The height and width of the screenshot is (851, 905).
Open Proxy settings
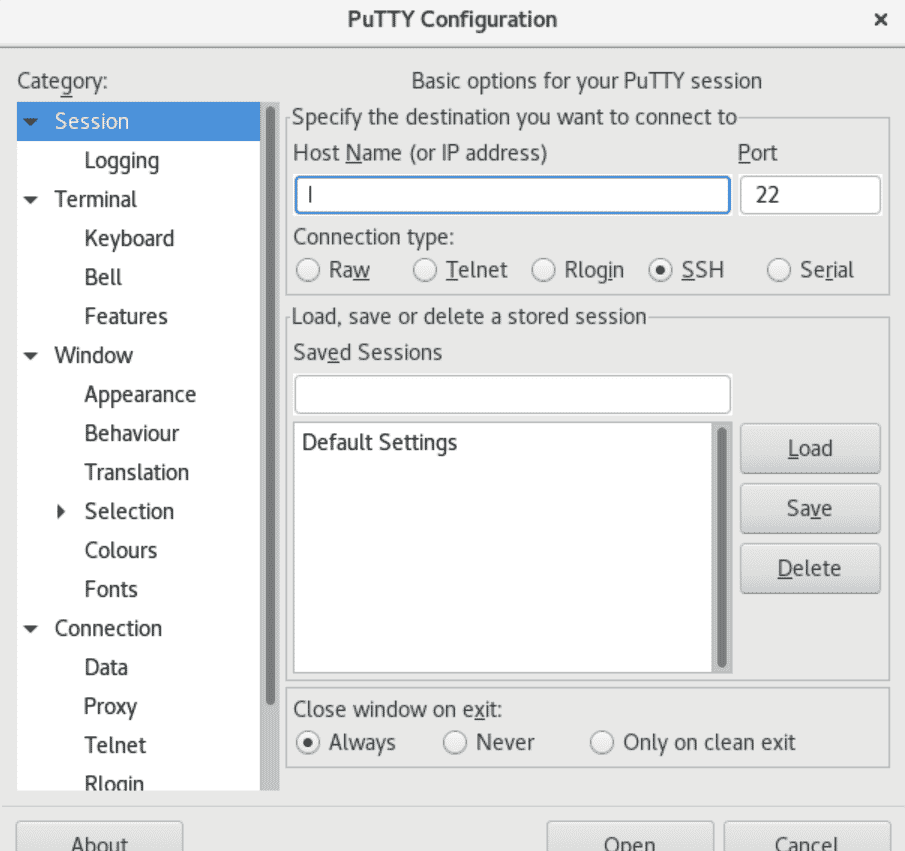pyautogui.click(x=110, y=707)
